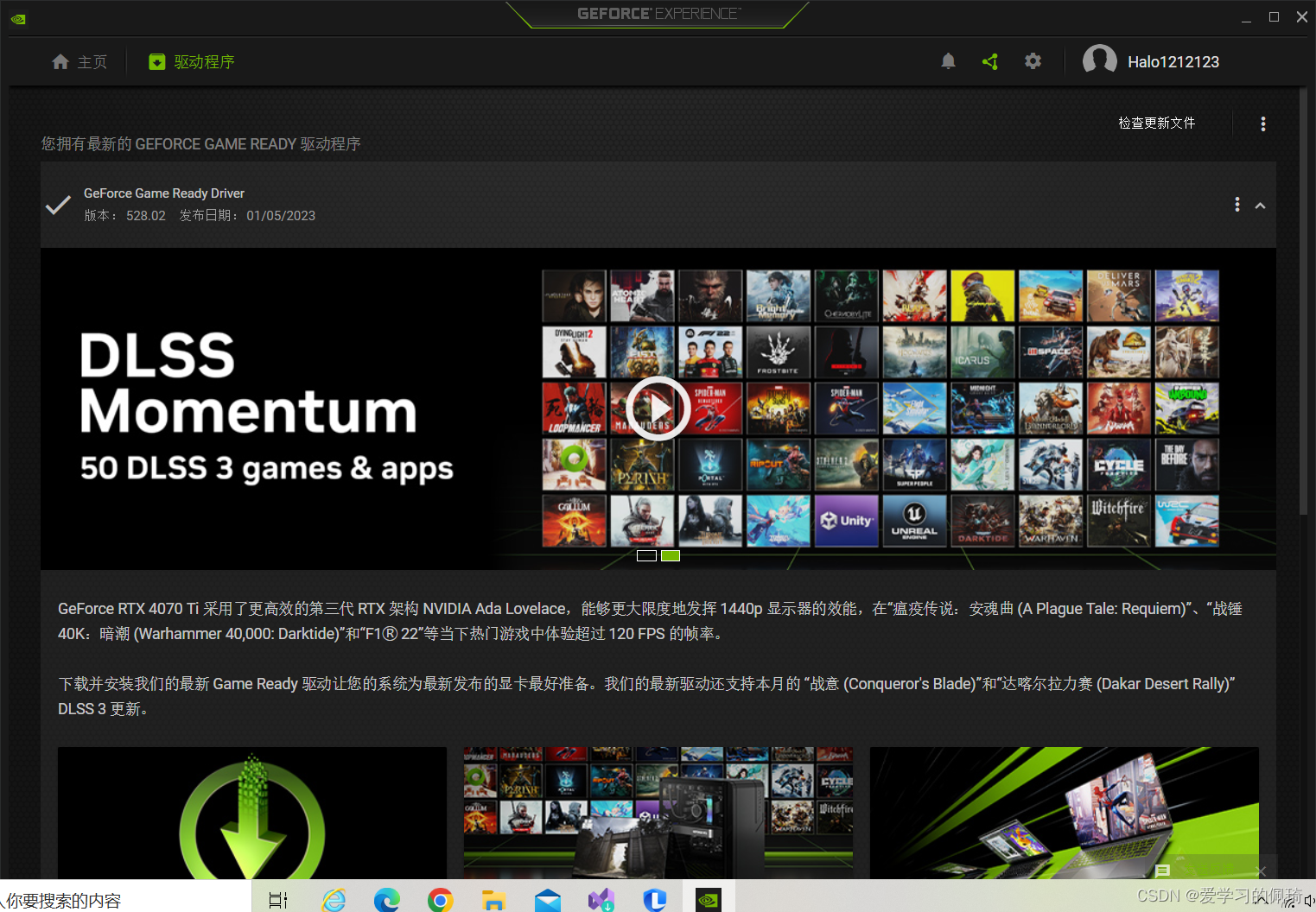This screenshot has width=1316, height=912.
Task: Click the home icon next to 主页
Action: [60, 61]
